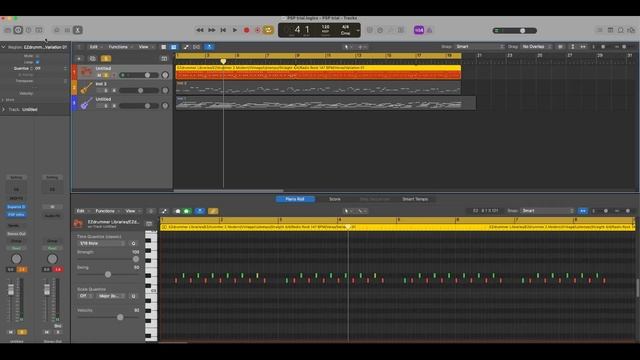Screen dimensions: 640x360
Task: Open the Mixer from control bar
Action: tap(67, 30)
